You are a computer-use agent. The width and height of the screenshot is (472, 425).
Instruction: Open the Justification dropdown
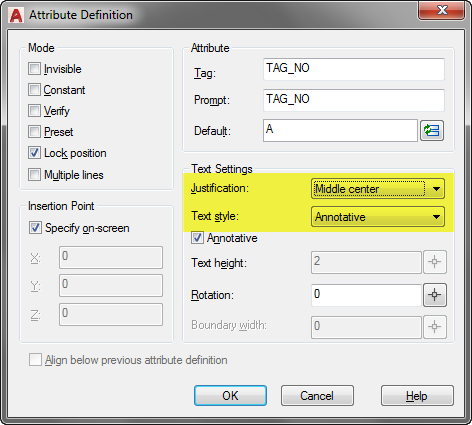pyautogui.click(x=378, y=189)
